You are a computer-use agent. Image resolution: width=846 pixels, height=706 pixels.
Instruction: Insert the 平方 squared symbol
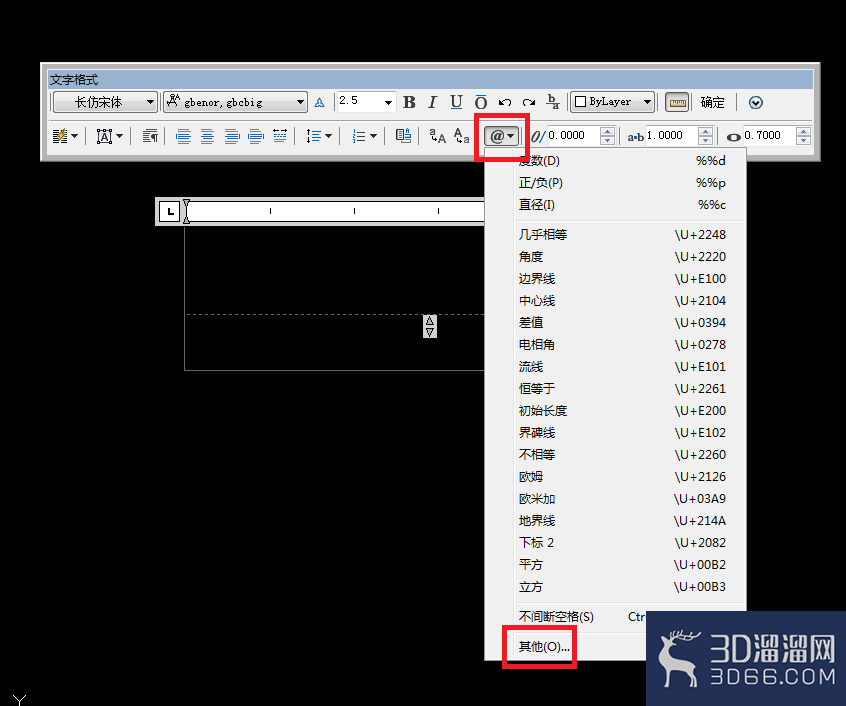(622, 565)
